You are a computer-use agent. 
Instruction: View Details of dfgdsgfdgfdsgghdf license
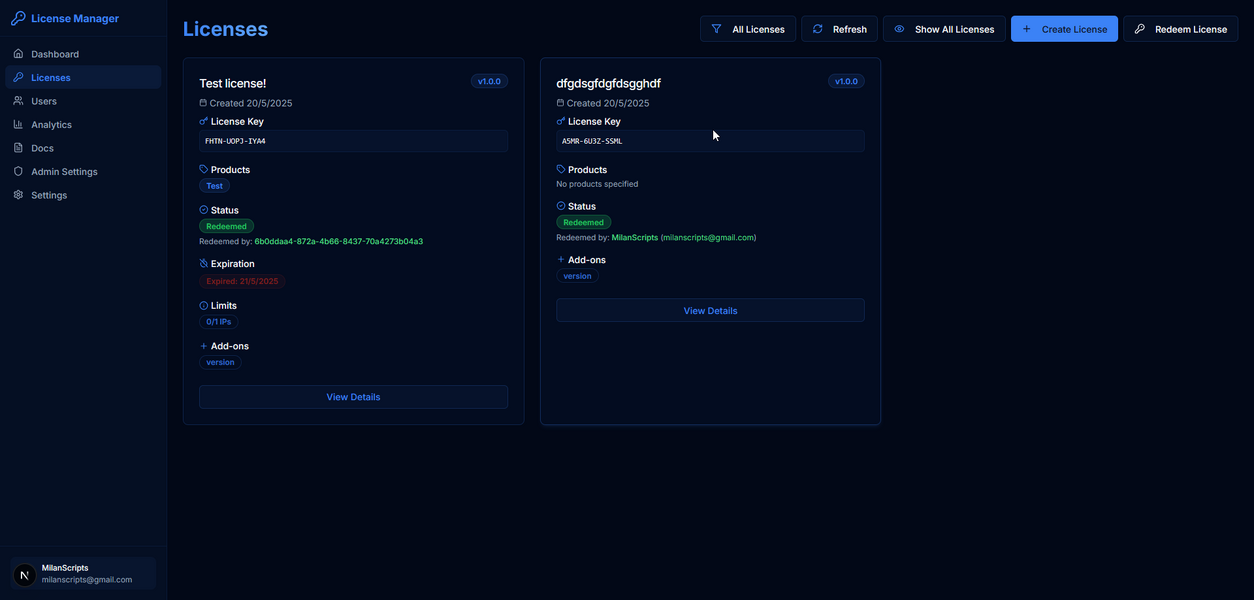(710, 311)
